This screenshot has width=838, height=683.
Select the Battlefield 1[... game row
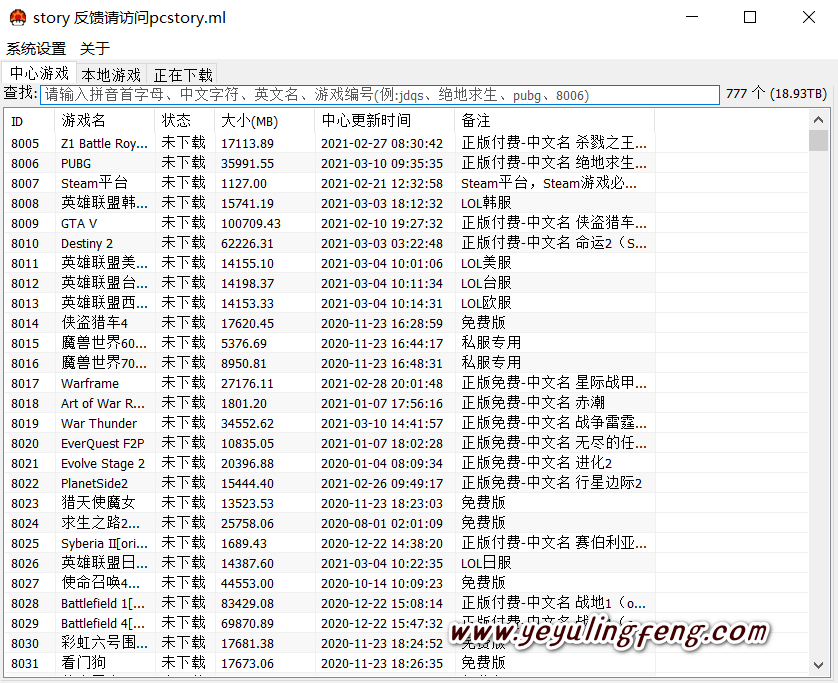pyautogui.click(x=406, y=603)
